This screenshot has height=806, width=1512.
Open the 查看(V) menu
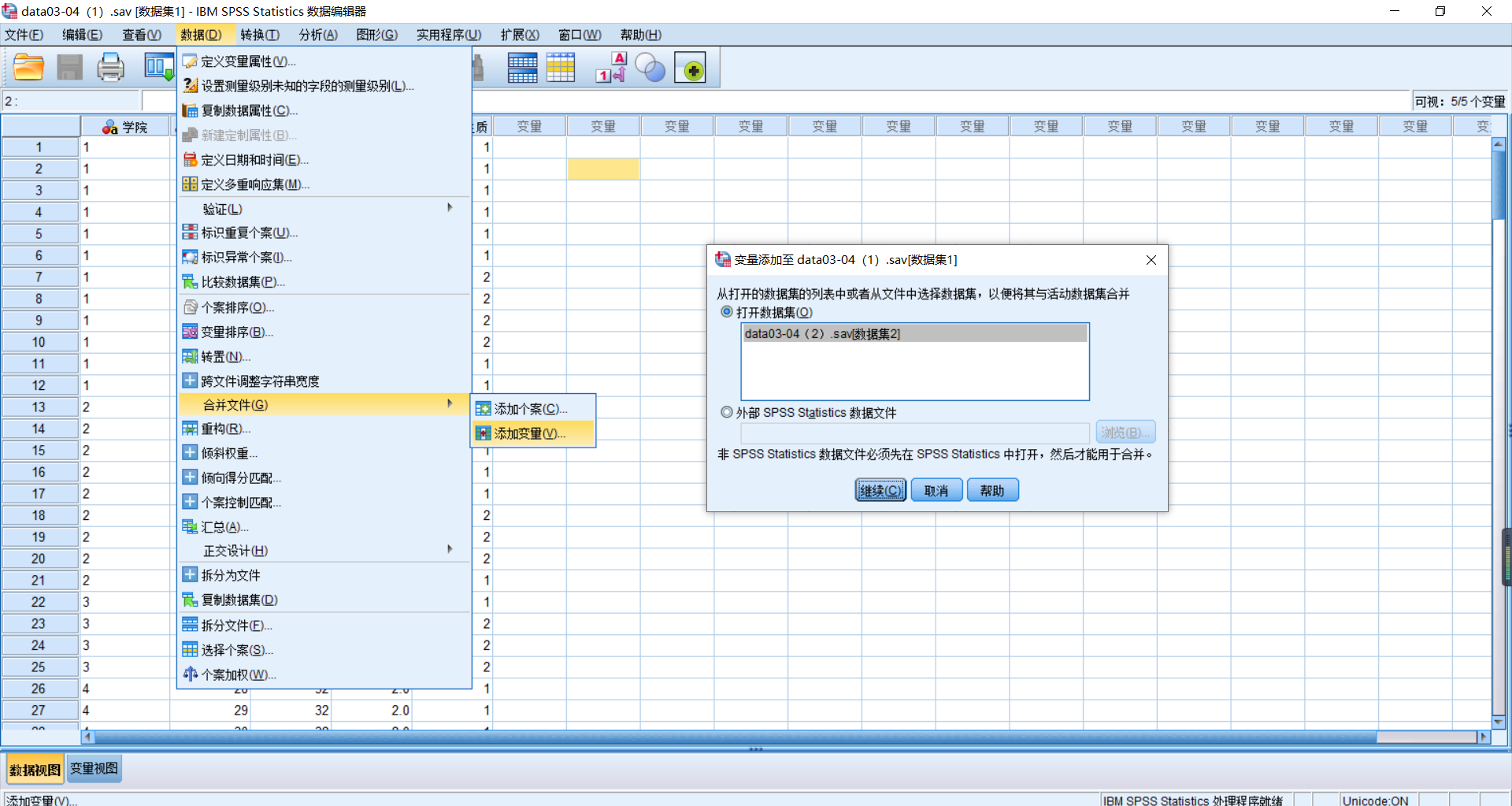(142, 35)
